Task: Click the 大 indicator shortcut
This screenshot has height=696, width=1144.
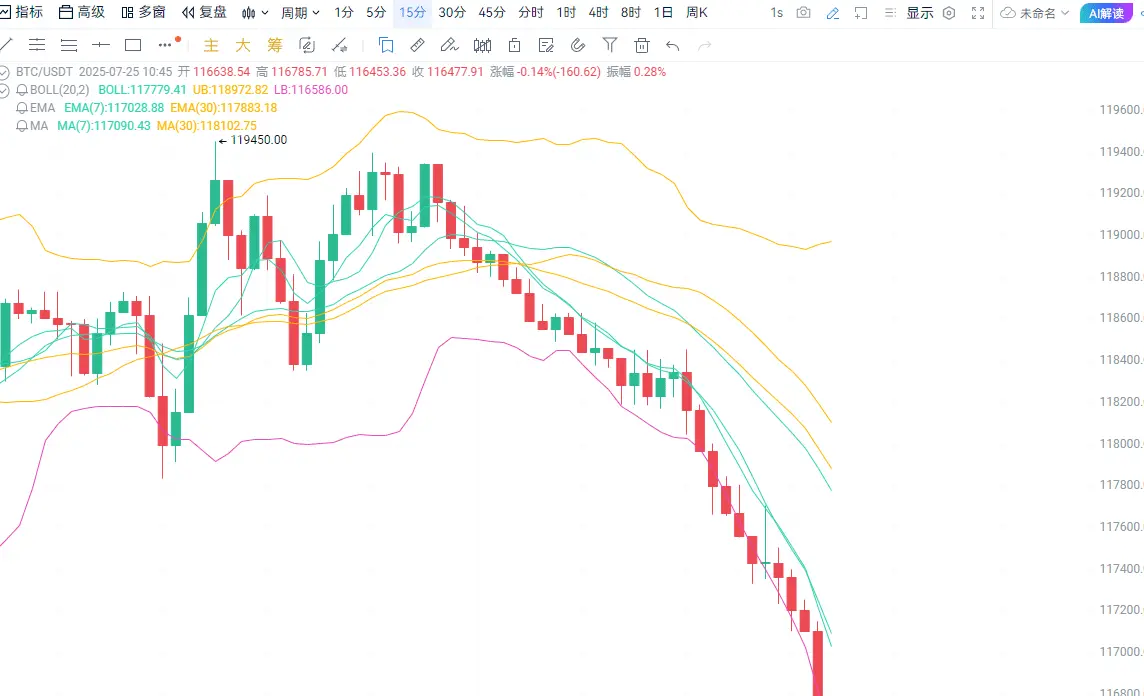Action: point(243,45)
